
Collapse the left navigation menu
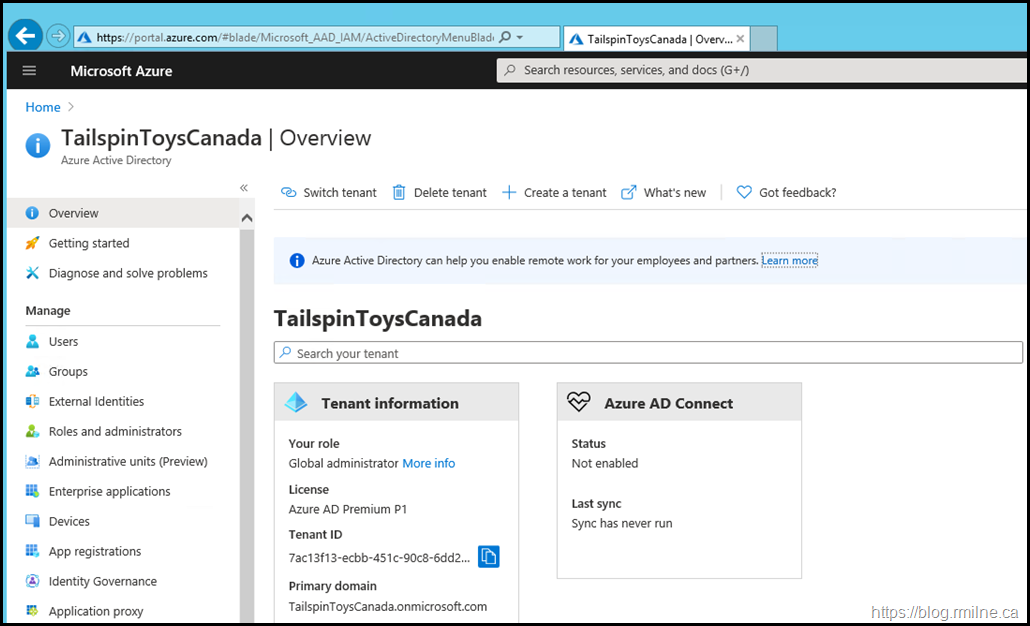(x=244, y=188)
